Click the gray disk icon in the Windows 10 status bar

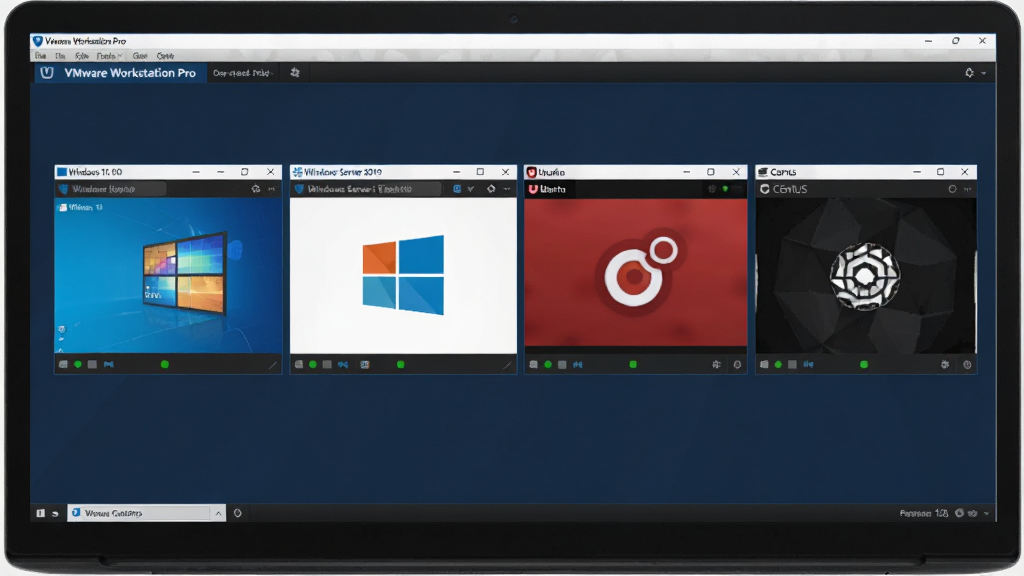click(x=63, y=364)
